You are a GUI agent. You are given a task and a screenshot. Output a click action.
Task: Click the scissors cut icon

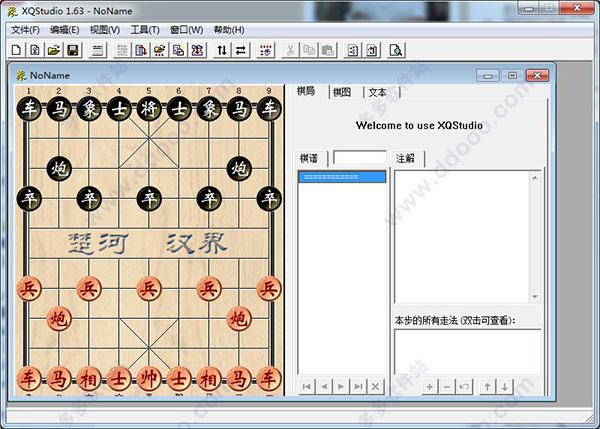(x=290, y=50)
